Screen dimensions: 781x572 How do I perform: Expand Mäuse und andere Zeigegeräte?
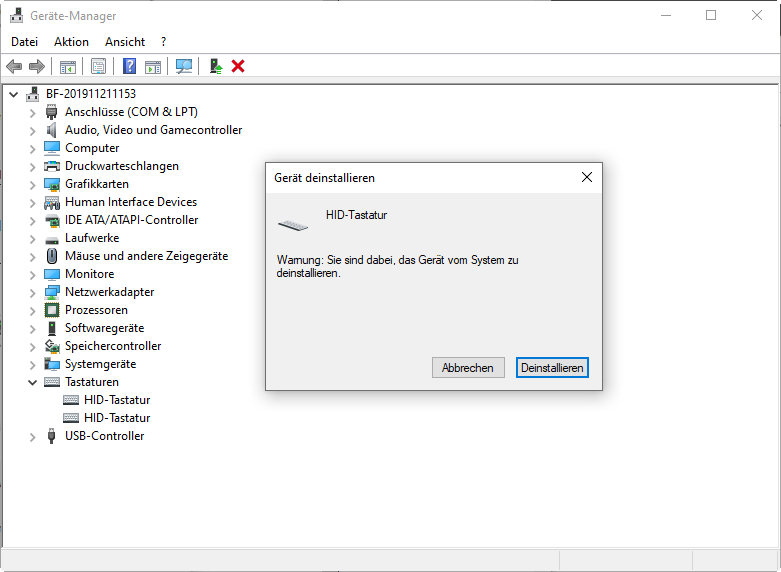coord(32,257)
